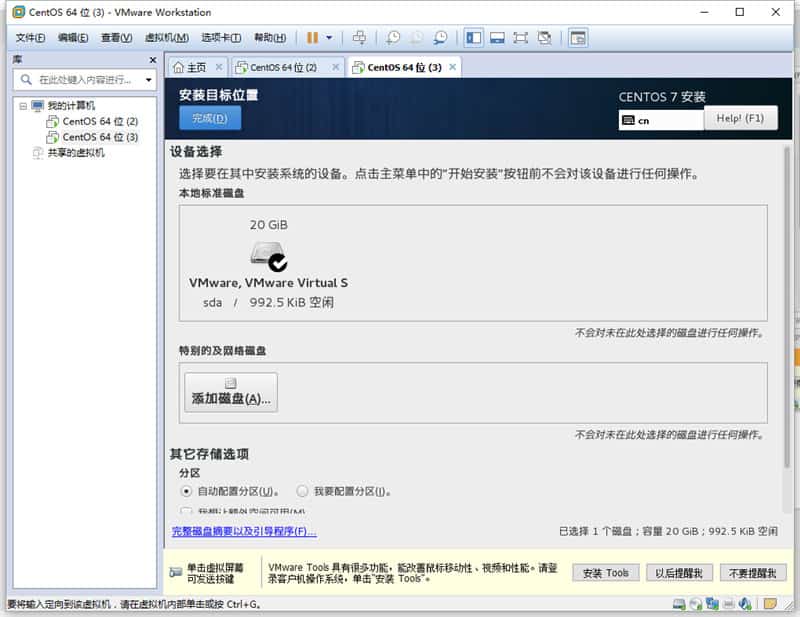Viewport: 800px width, 617px height.
Task: Select 自动配置分区 radio button
Action: click(x=186, y=492)
